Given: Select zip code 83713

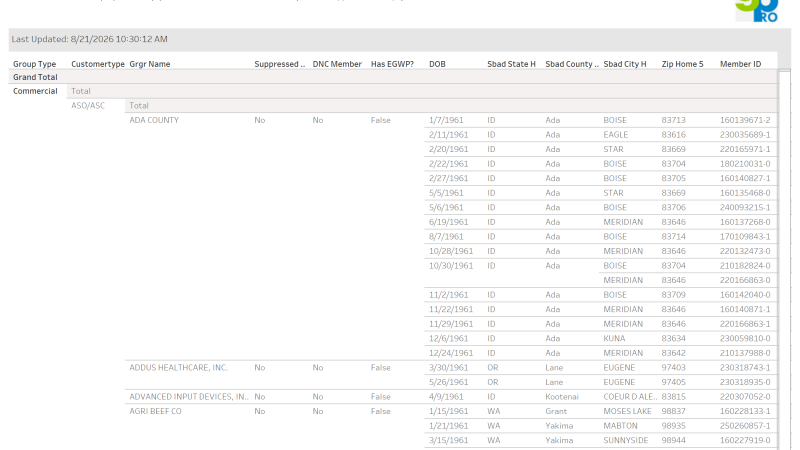Looking at the screenshot, I should pos(673,120).
